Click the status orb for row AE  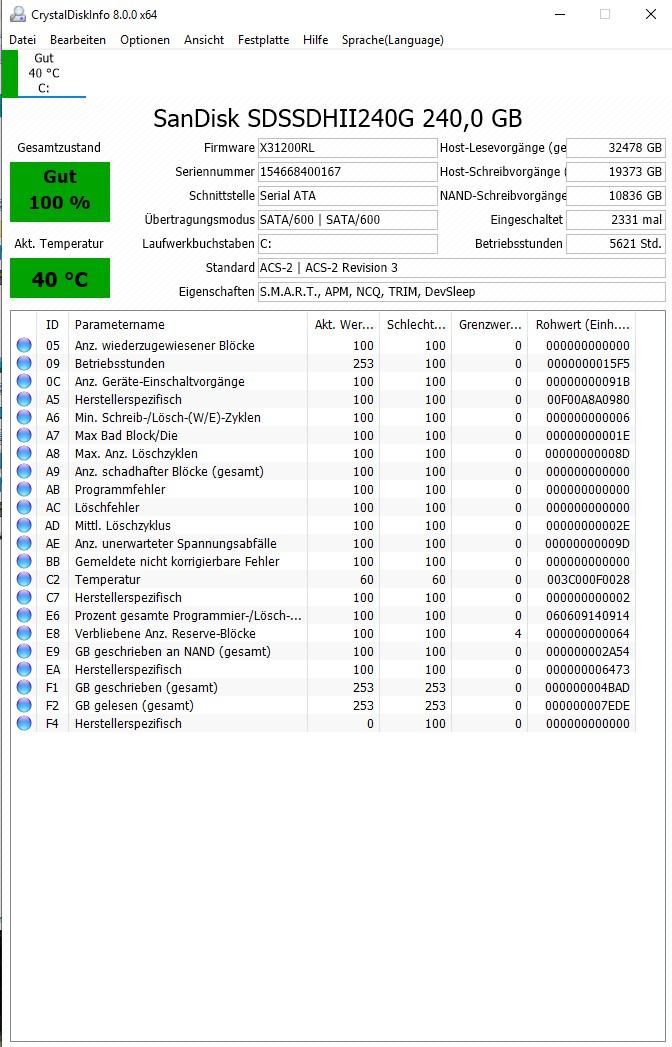coord(24,544)
